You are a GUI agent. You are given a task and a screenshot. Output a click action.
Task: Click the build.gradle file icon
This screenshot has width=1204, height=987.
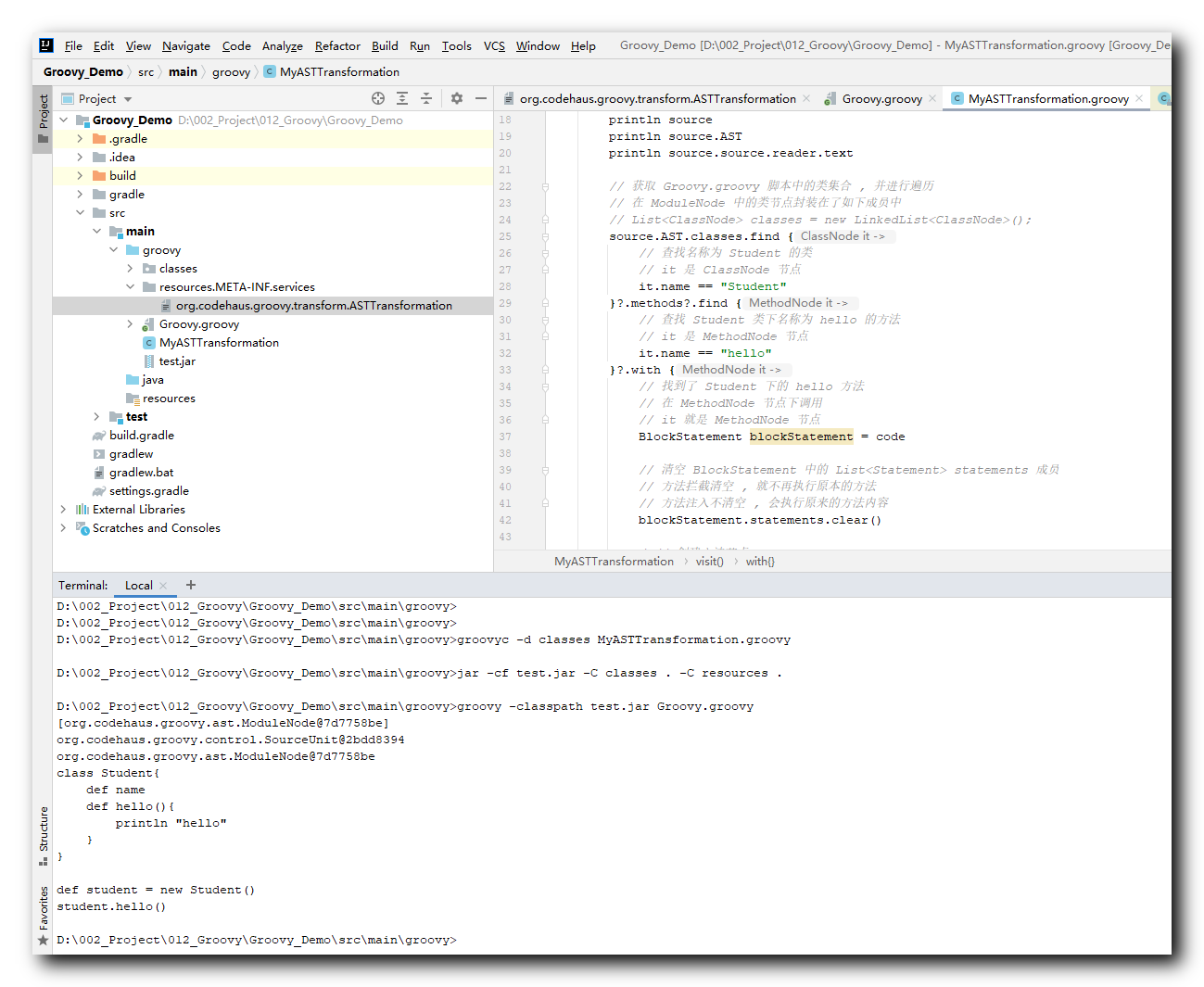99,436
